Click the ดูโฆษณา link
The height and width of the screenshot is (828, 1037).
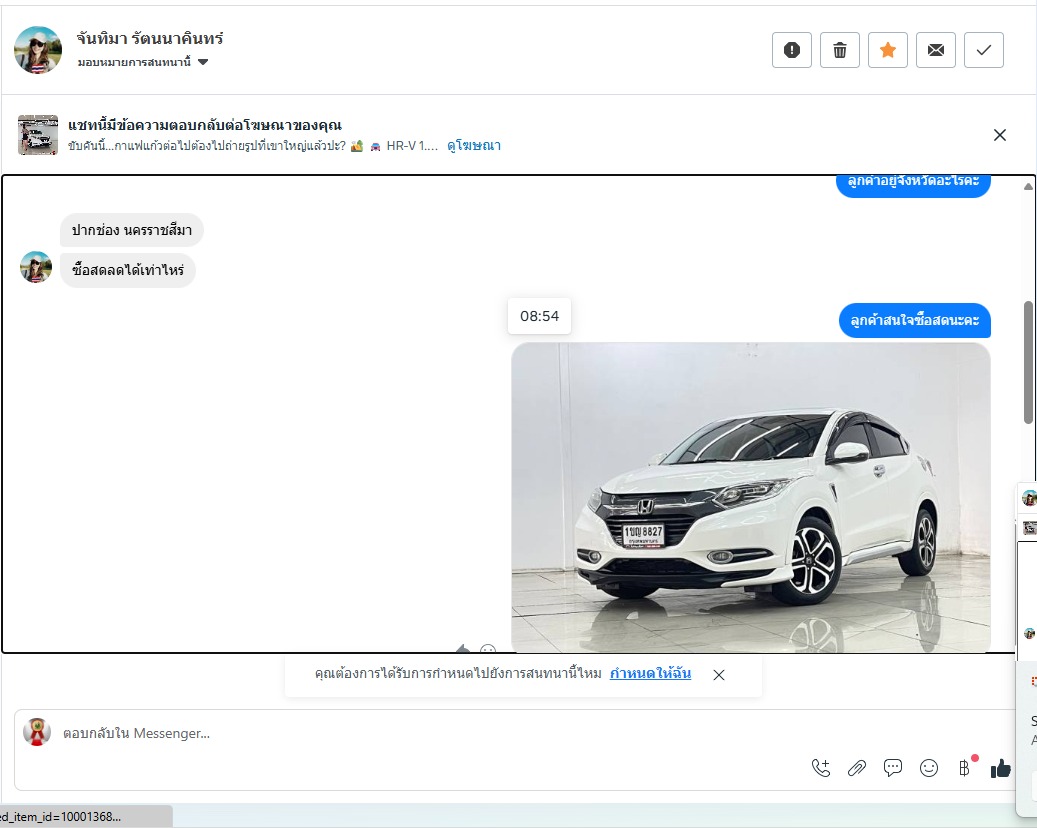click(x=474, y=146)
